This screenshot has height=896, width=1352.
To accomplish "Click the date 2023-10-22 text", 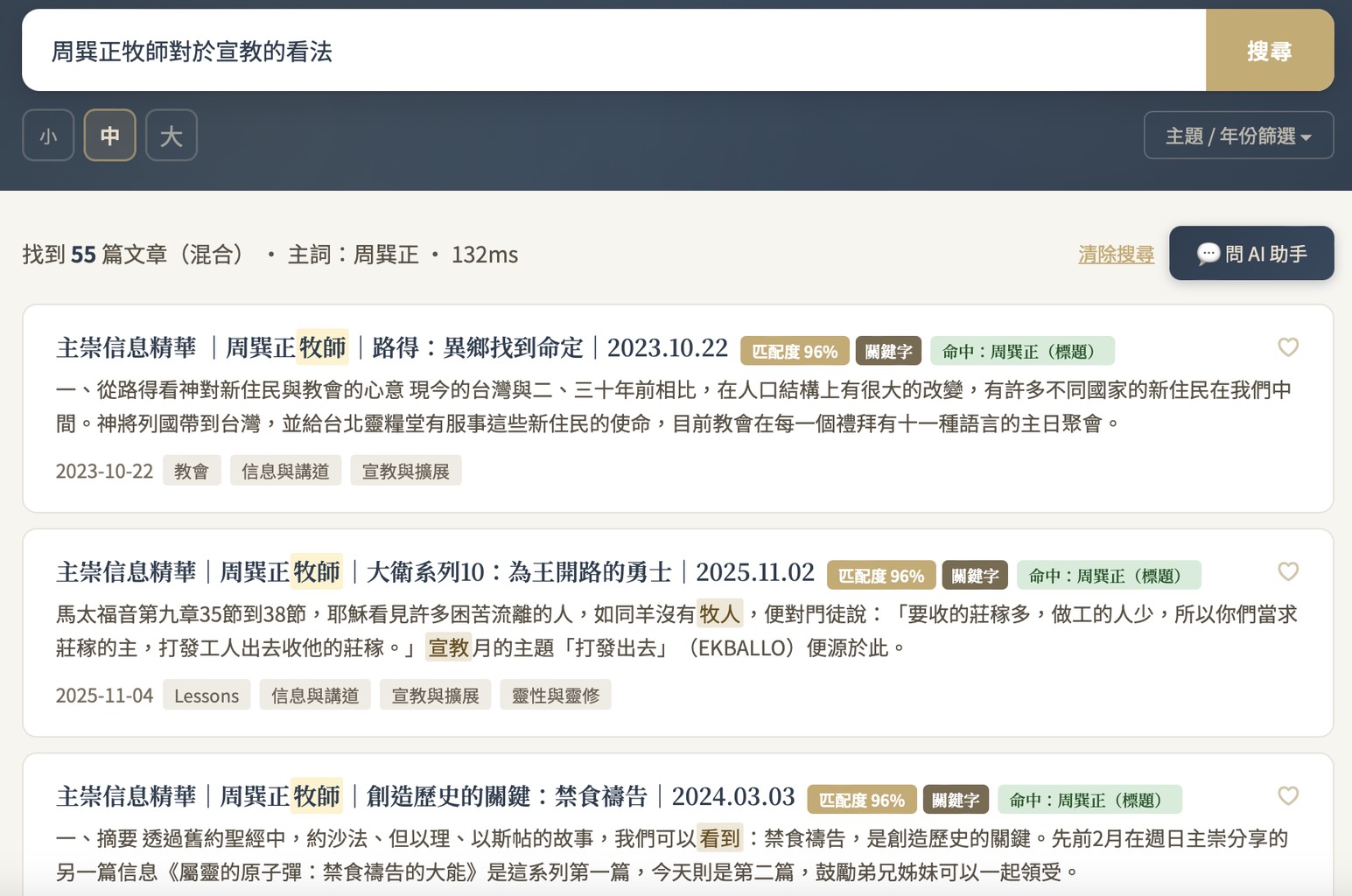I will point(104,472).
